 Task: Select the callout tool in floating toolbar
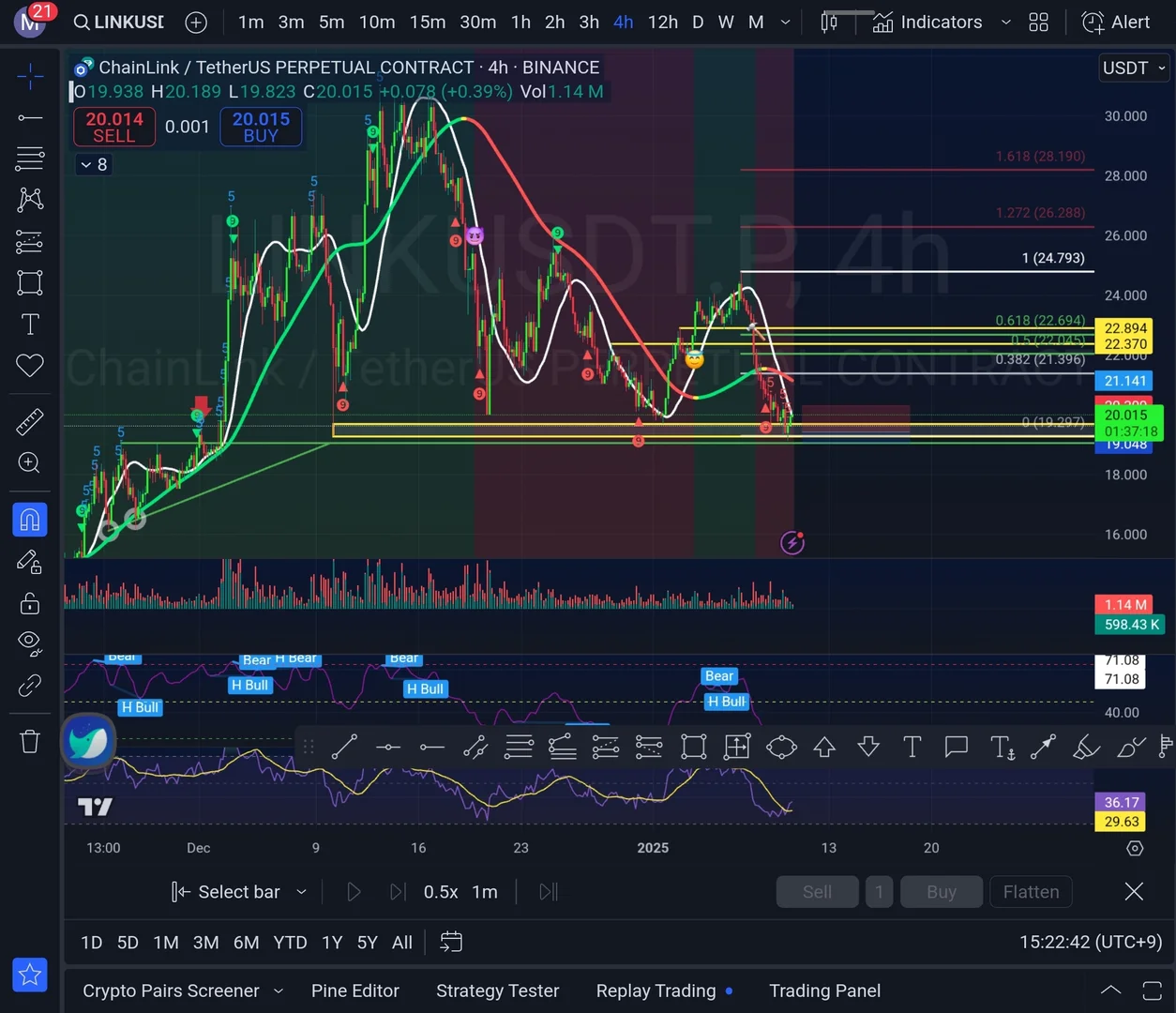pyautogui.click(x=956, y=747)
